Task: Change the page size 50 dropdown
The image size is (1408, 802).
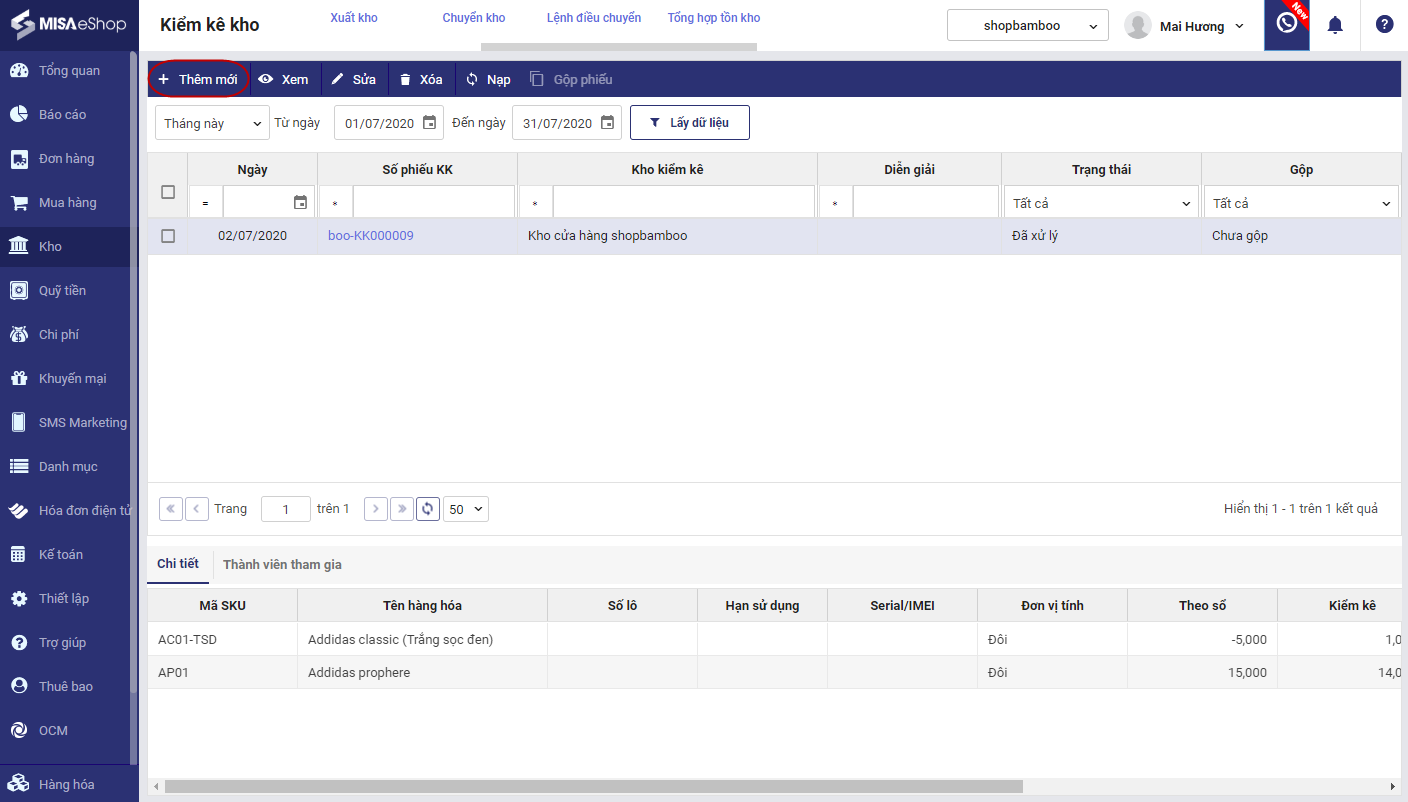Action: (x=466, y=509)
